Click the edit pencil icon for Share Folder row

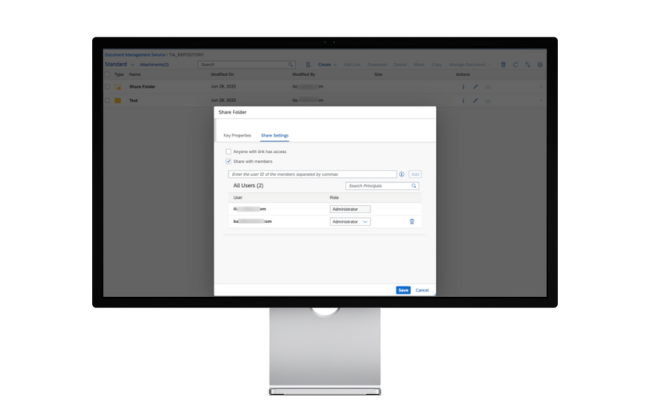476,87
